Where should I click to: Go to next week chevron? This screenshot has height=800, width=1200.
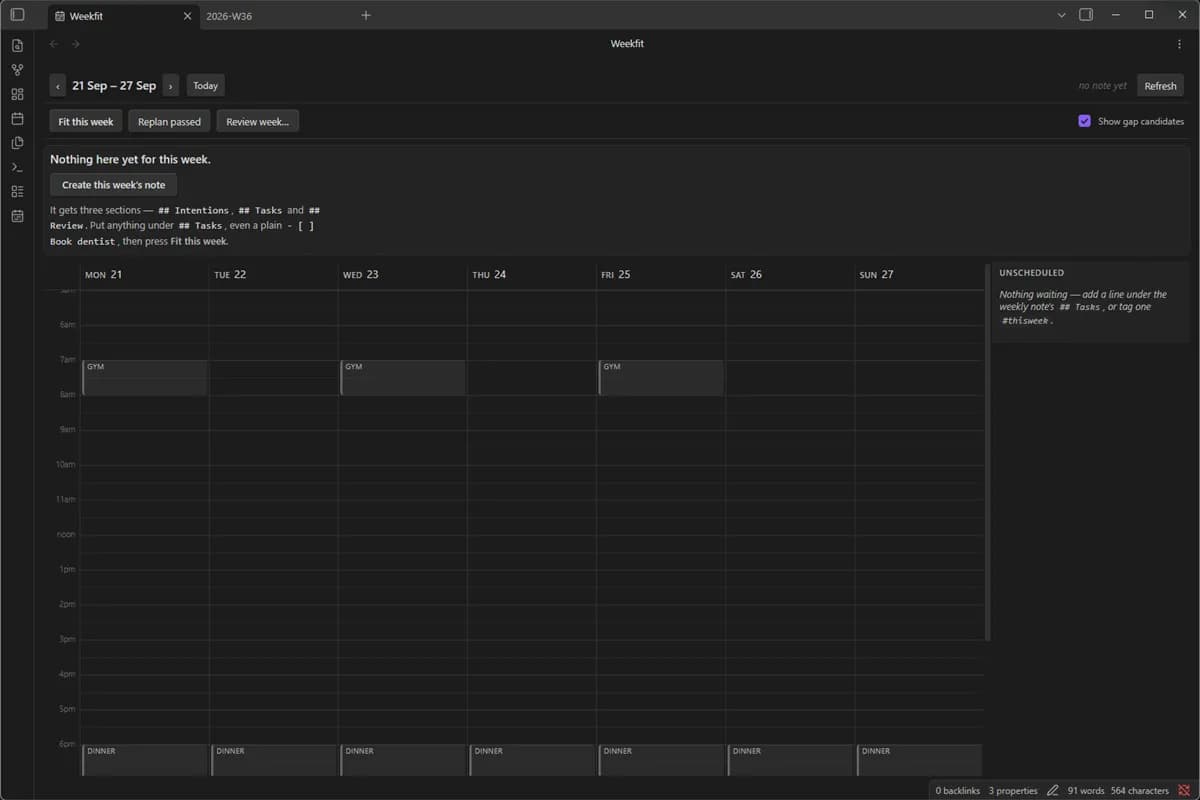(171, 86)
